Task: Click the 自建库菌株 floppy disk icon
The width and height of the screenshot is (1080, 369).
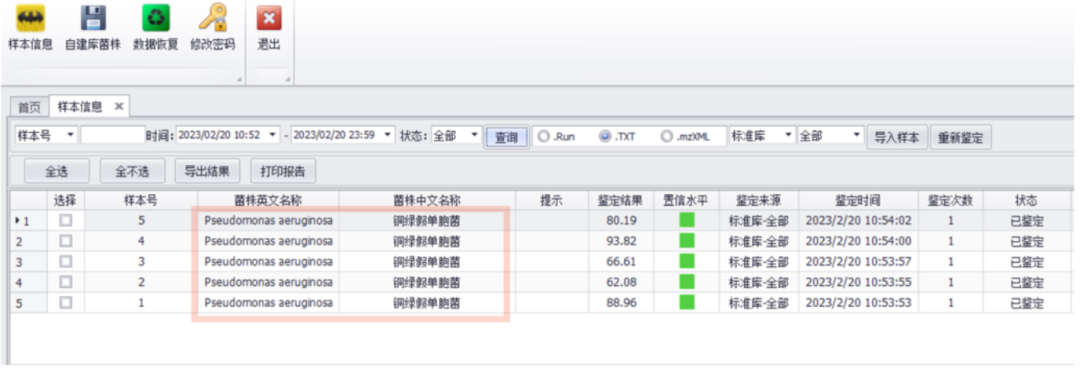Action: (x=93, y=19)
